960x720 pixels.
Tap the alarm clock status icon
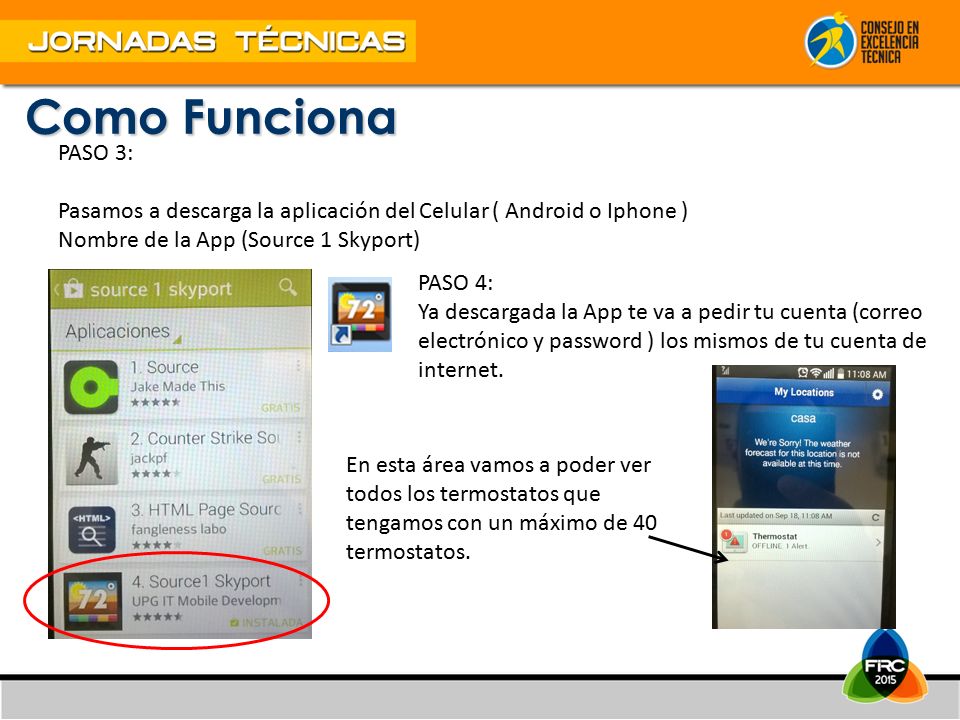pos(803,372)
